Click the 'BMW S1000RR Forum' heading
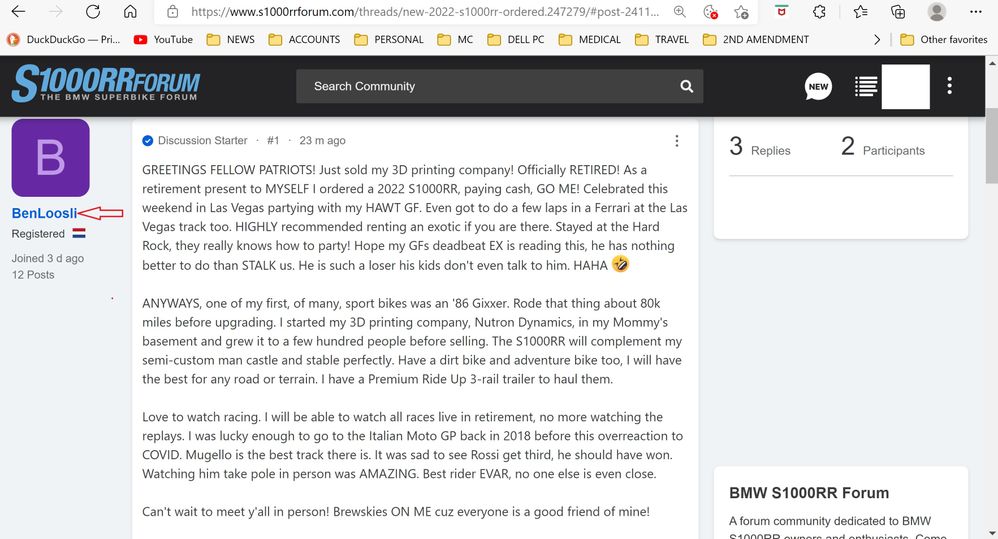Viewport: 998px width, 539px height. pos(809,493)
